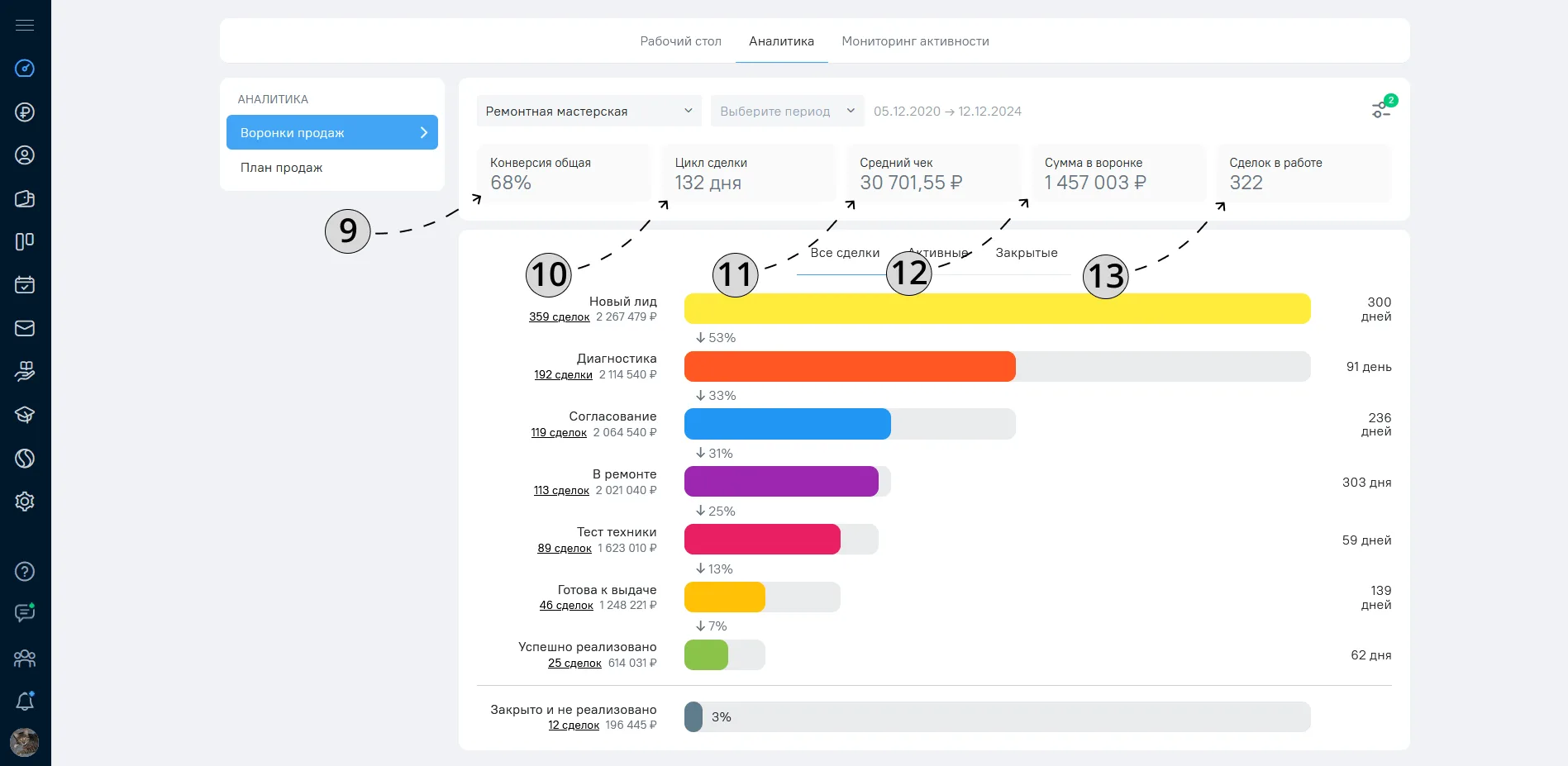Open the hamburger menu icon

(25, 26)
